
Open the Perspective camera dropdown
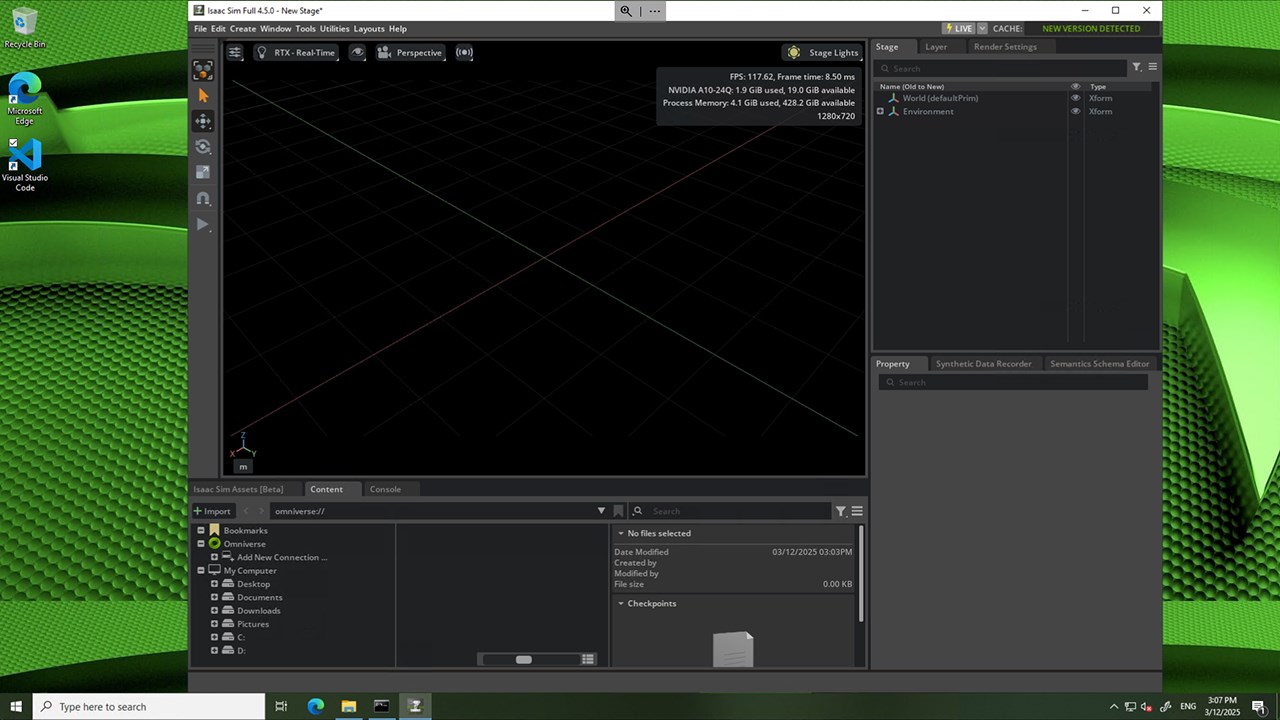pyautogui.click(x=410, y=53)
